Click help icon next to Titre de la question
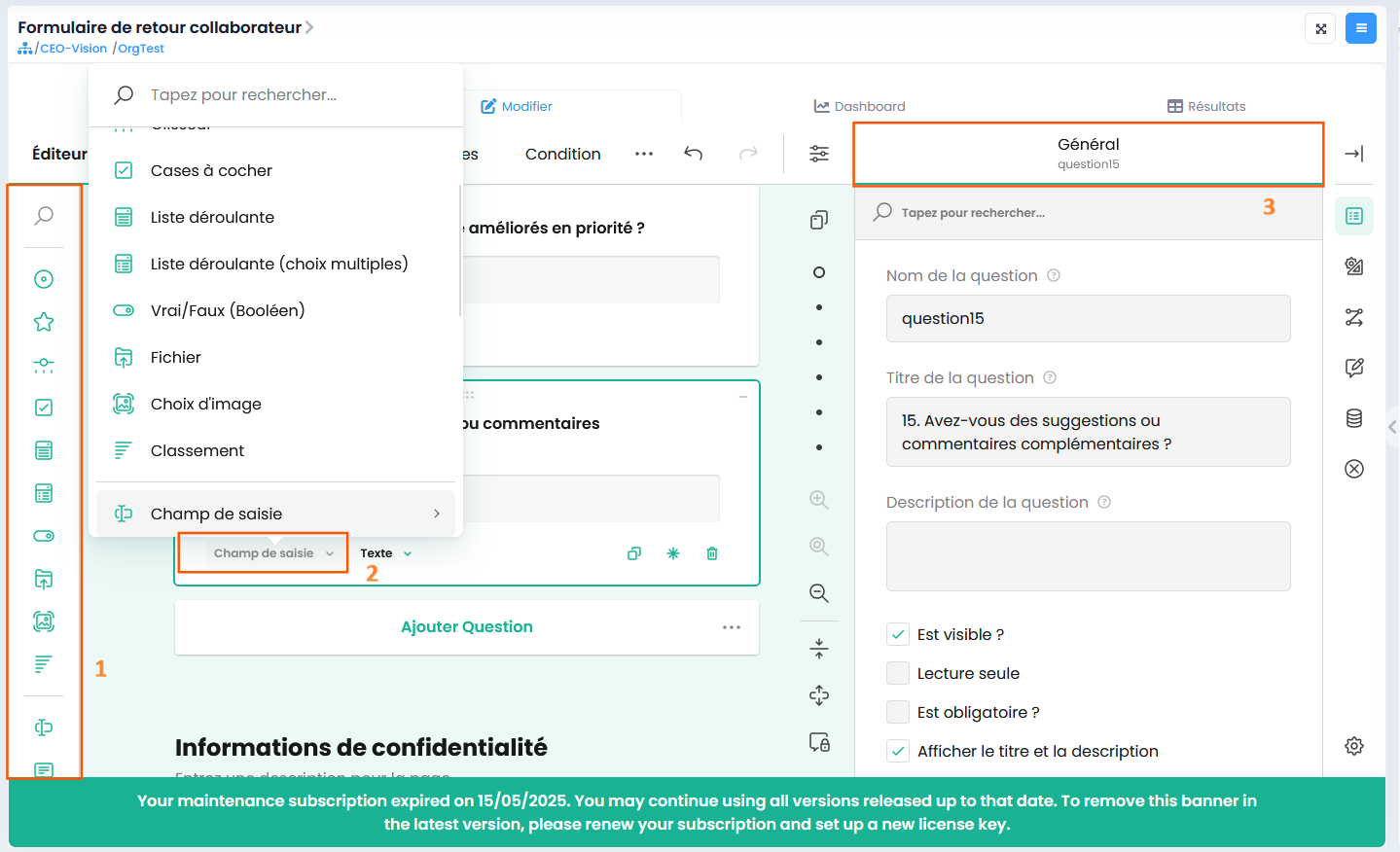The image size is (1400, 852). click(1050, 377)
